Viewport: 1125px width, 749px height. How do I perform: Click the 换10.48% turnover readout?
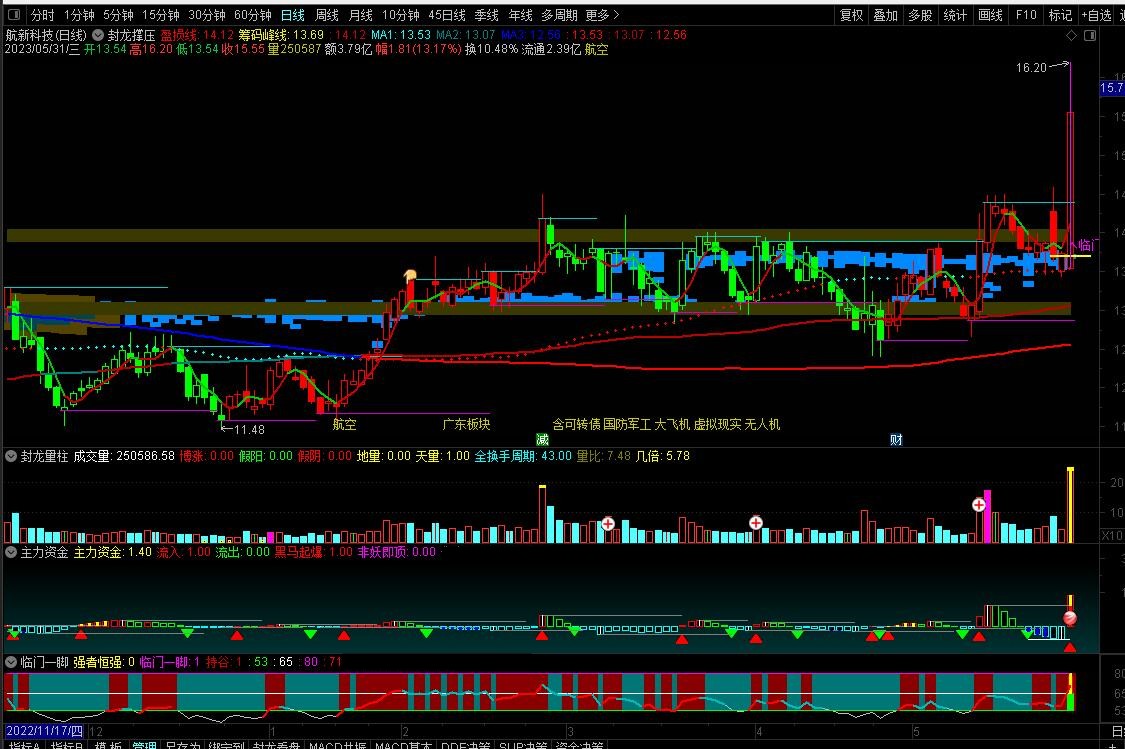point(491,49)
